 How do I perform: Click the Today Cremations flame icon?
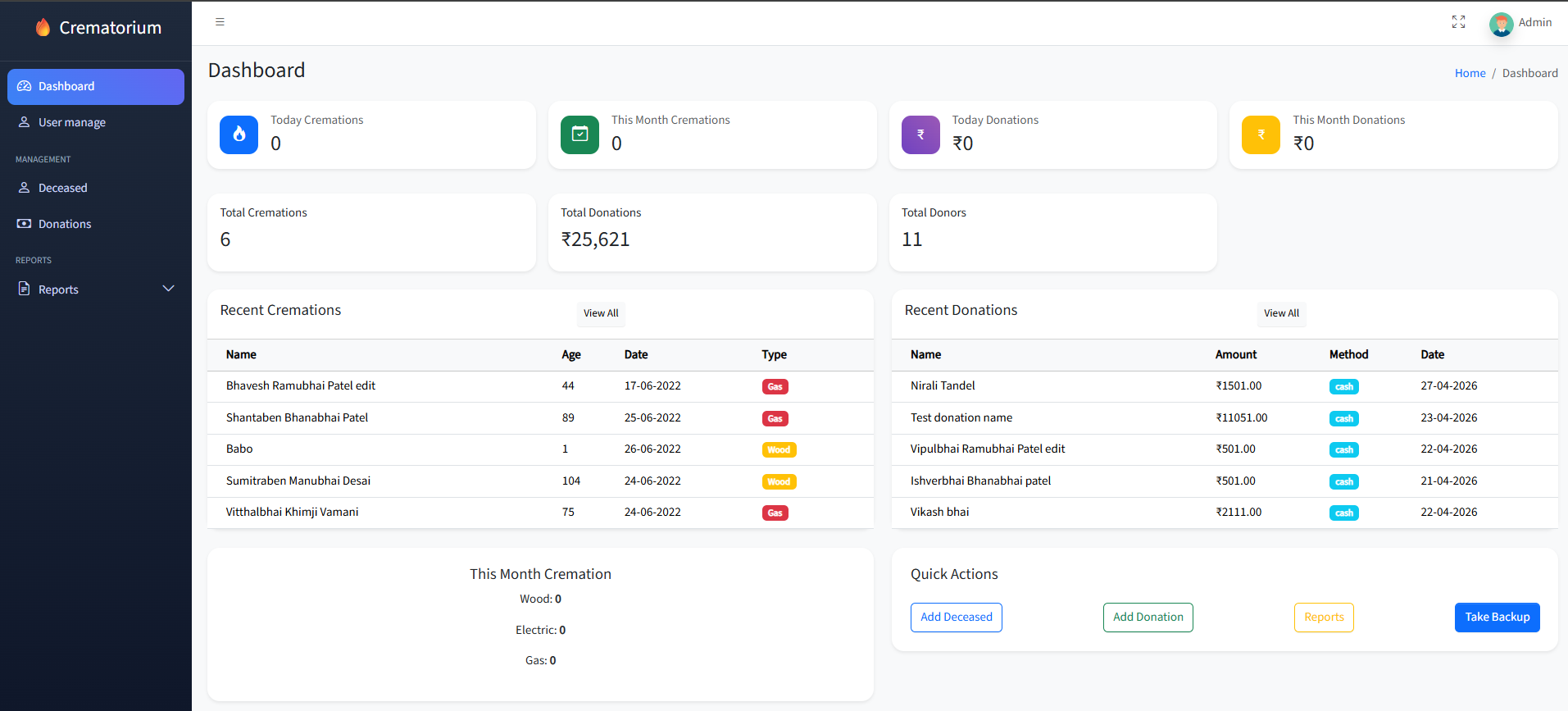[x=239, y=134]
